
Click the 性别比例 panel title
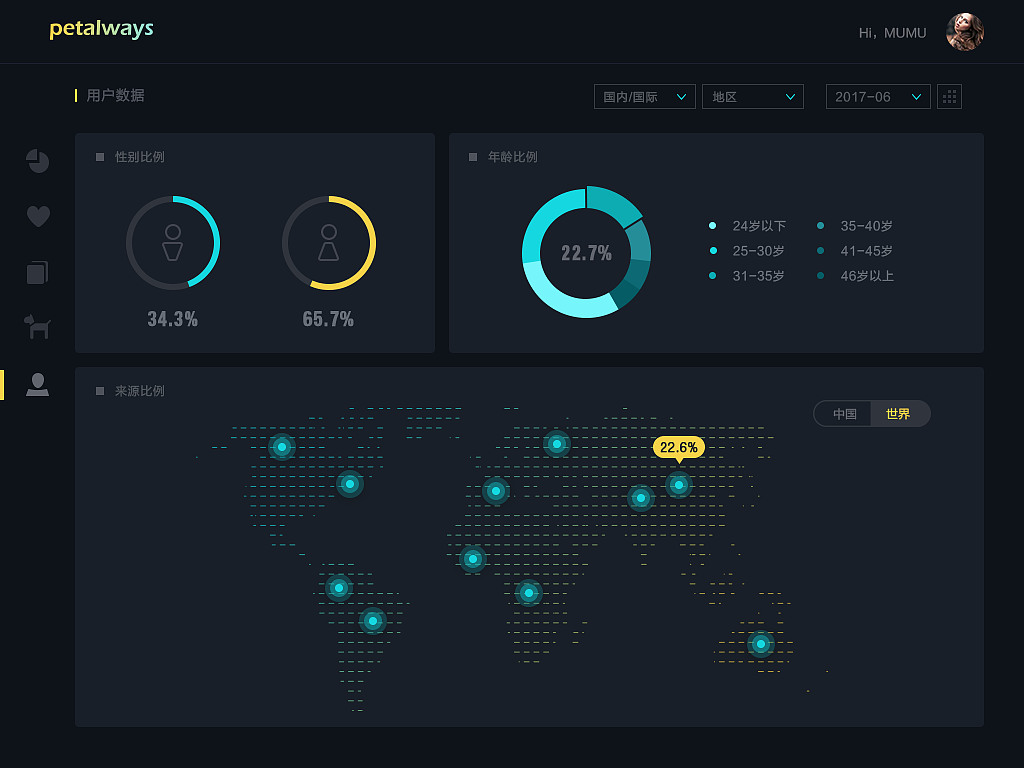pos(140,157)
